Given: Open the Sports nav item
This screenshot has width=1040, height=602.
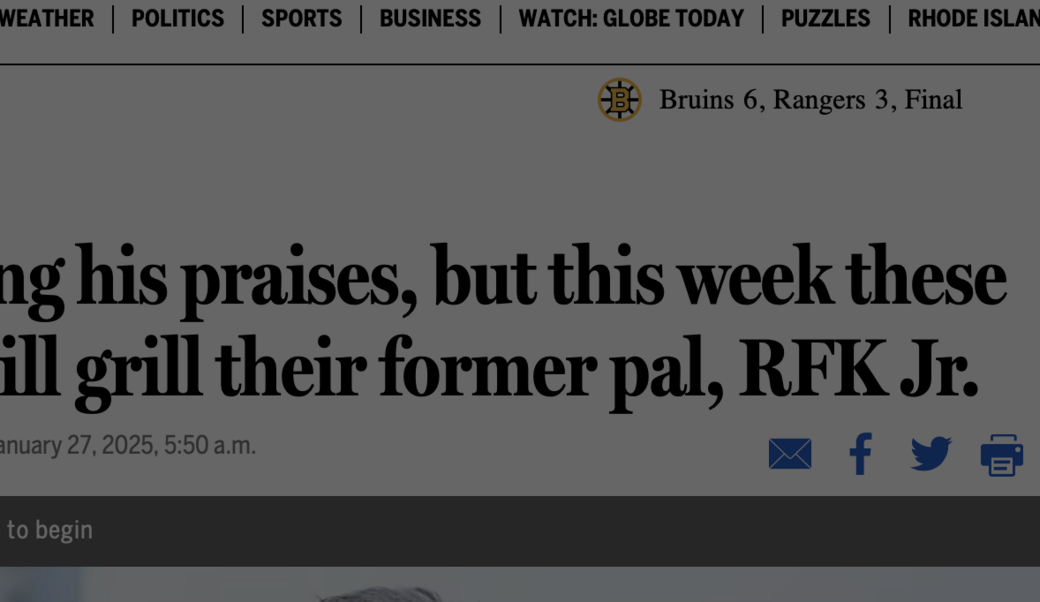Looking at the screenshot, I should click(301, 19).
